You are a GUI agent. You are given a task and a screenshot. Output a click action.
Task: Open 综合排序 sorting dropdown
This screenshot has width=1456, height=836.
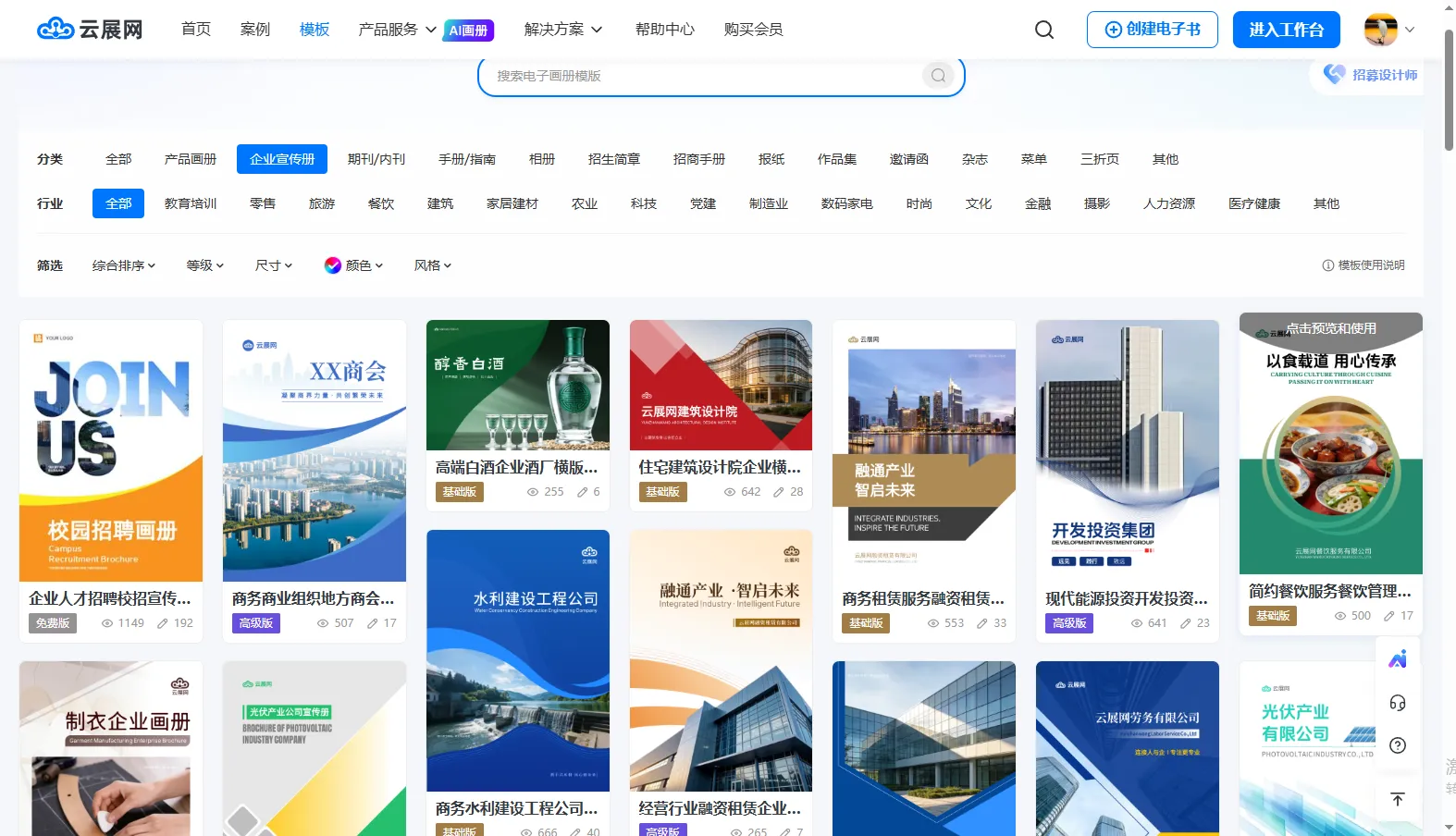pos(124,265)
